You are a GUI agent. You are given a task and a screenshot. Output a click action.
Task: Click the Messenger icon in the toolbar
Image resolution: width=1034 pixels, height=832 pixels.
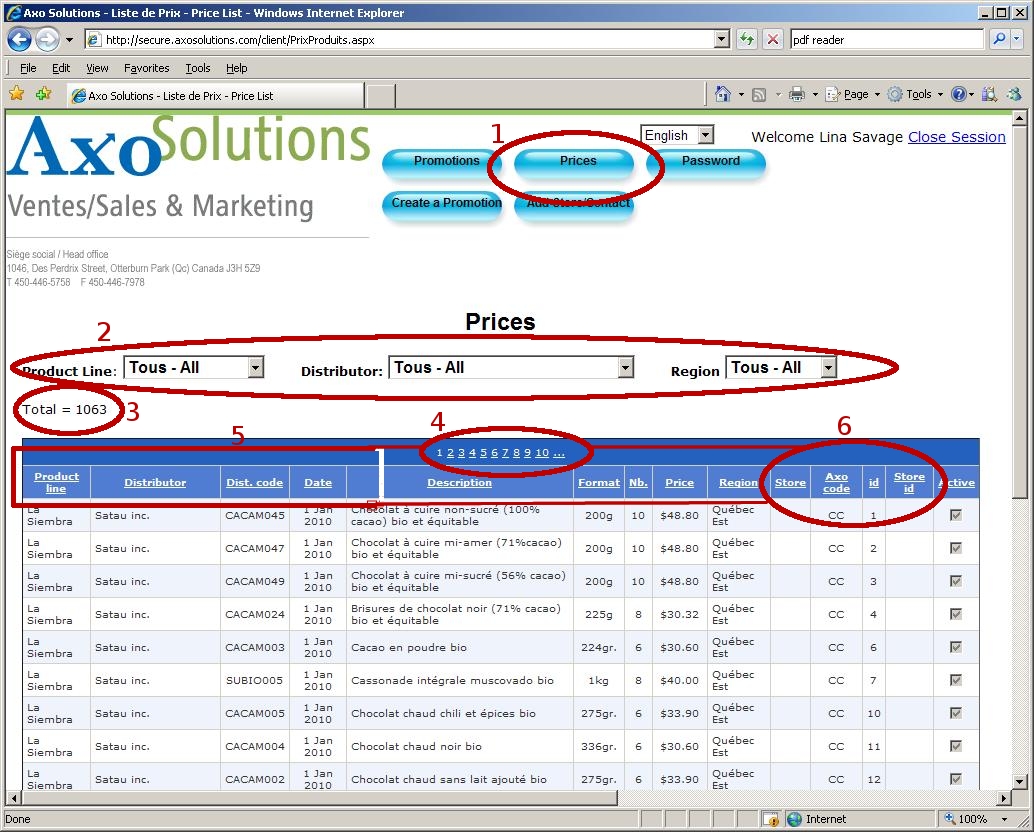point(1014,94)
